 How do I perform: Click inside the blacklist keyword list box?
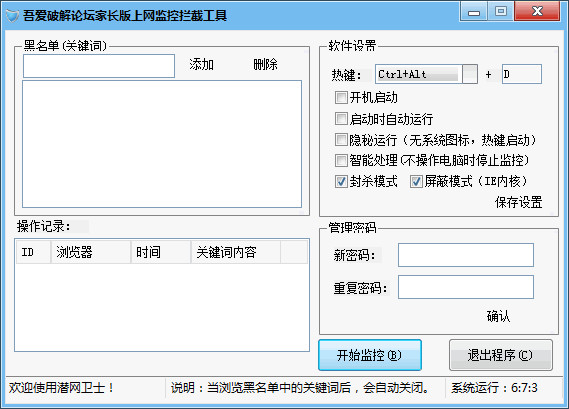162,144
